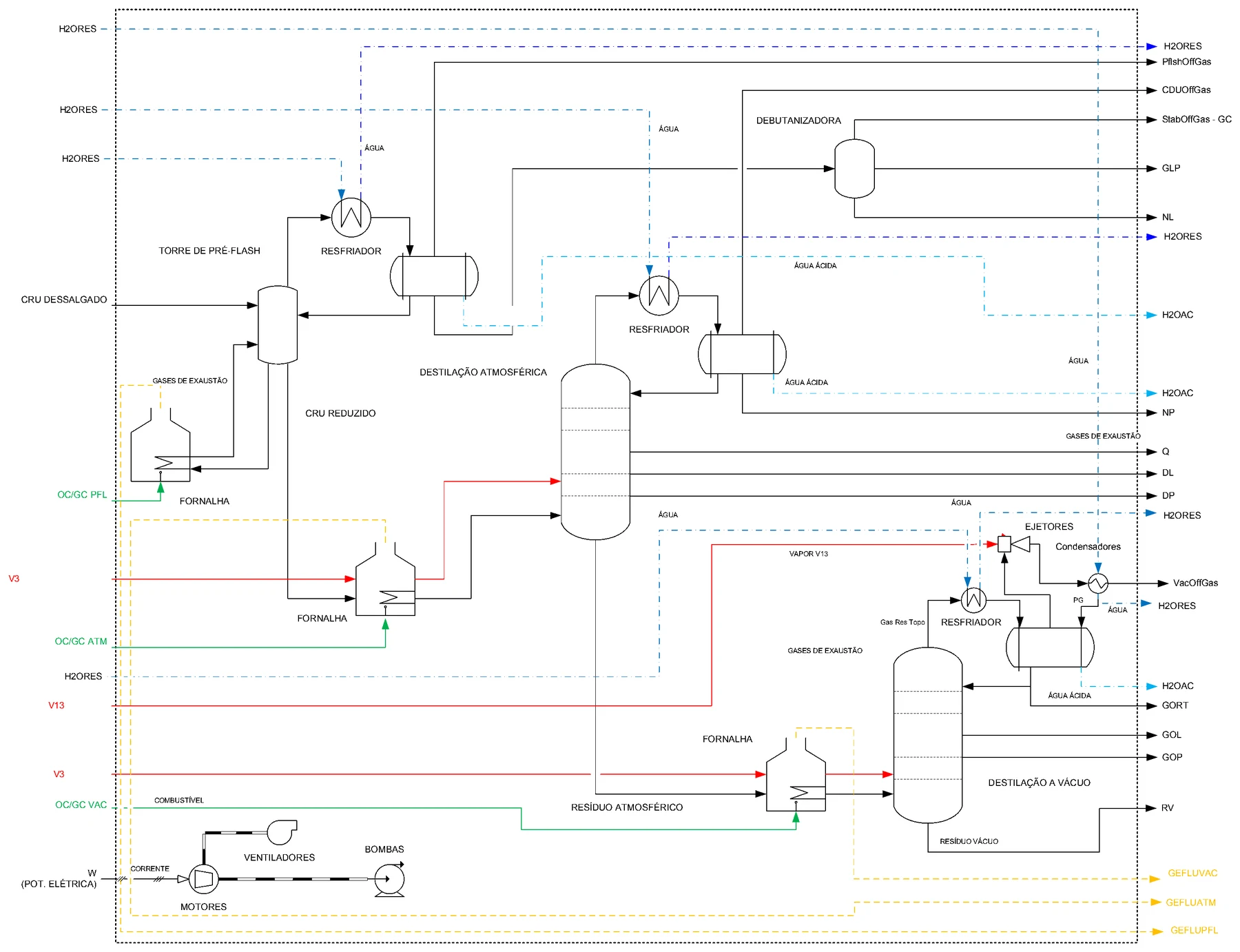Viewport: 1240px width, 952px height.
Task: Select the DESTILAÇÃO A VÁCUO title
Action: coord(1039,783)
